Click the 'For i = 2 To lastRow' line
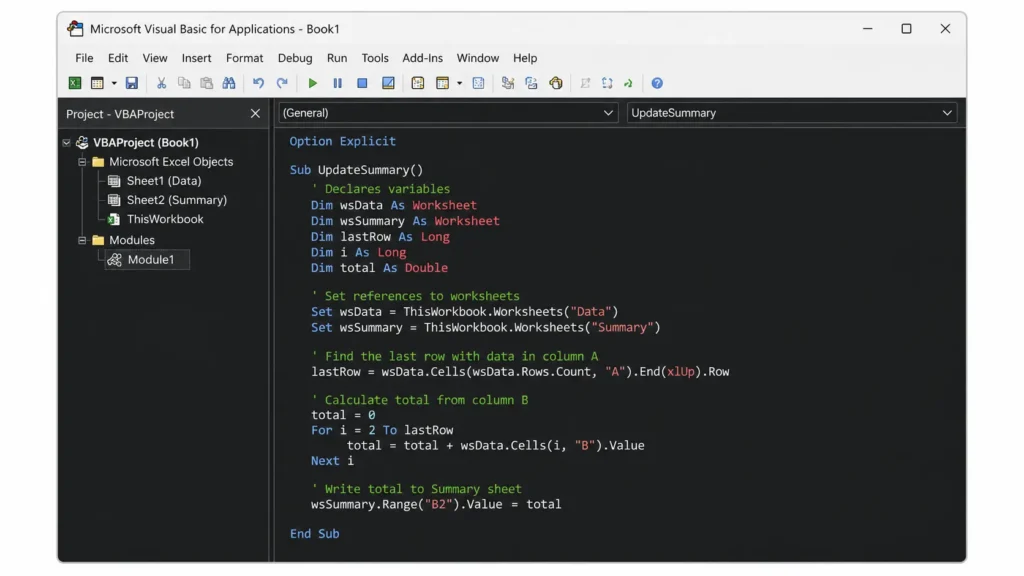Screen dimensions: 1024x576 click(x=382, y=430)
